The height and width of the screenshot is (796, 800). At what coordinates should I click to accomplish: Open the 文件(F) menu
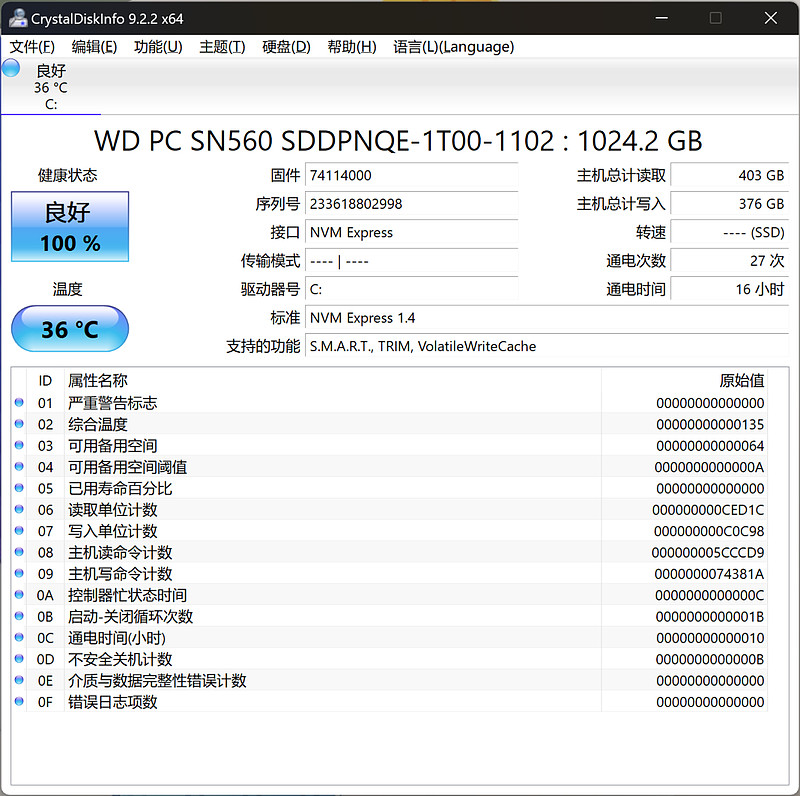tap(32, 47)
